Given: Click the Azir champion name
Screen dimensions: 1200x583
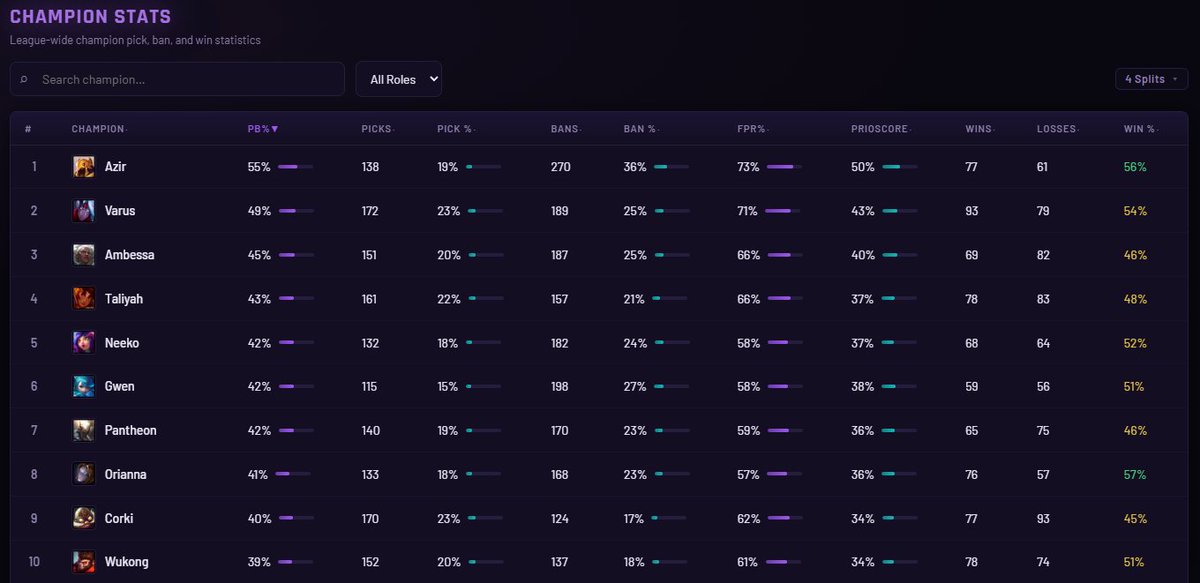Looking at the screenshot, I should tap(115, 167).
